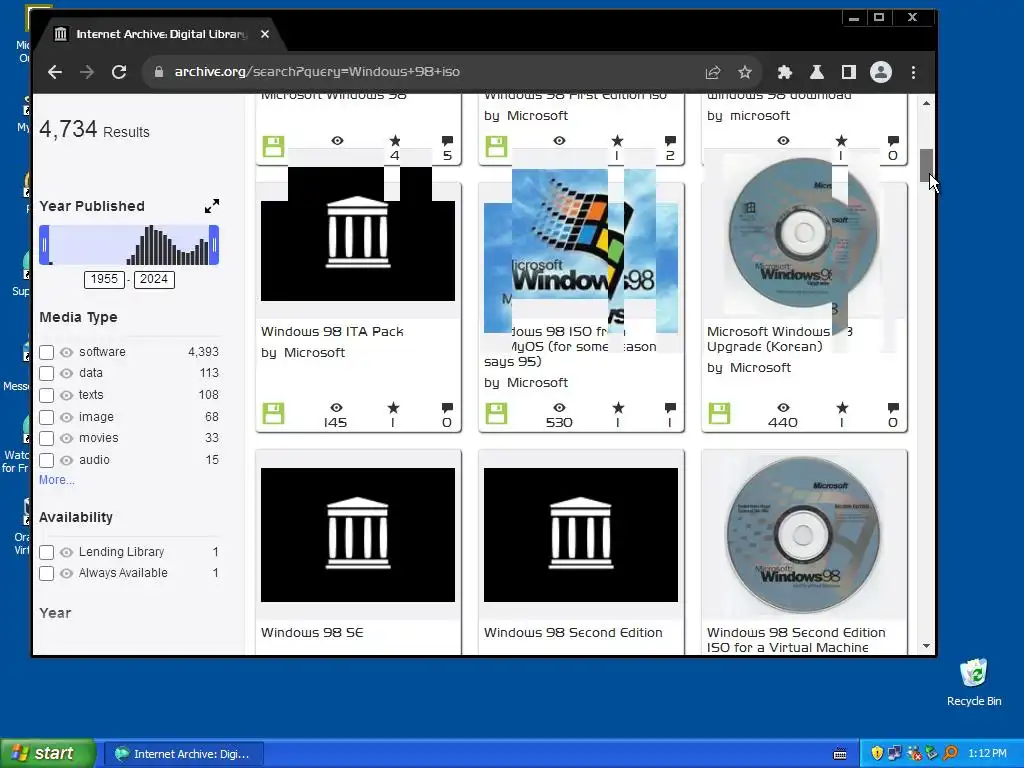1024x768 pixels.
Task: Click the site lock icon in address bar
Action: click(159, 72)
